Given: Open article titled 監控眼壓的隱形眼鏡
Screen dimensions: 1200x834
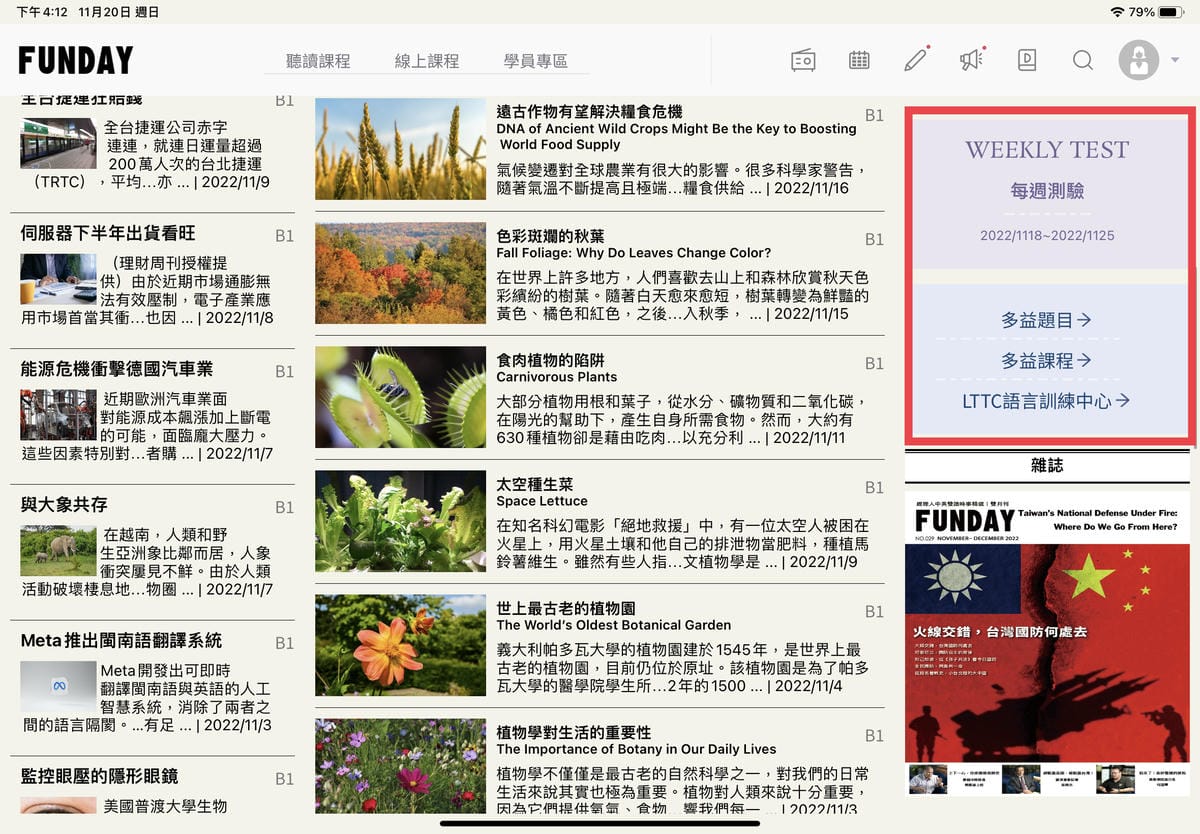Looking at the screenshot, I should point(99,776).
